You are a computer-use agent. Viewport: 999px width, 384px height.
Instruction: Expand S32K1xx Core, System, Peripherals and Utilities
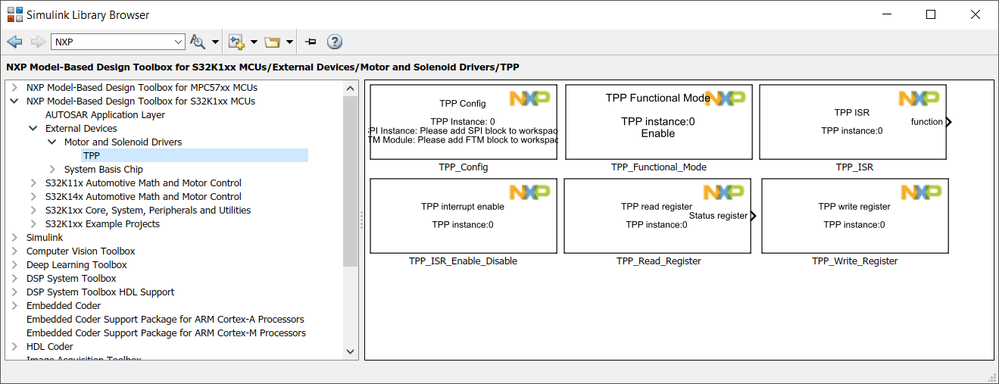(33, 210)
